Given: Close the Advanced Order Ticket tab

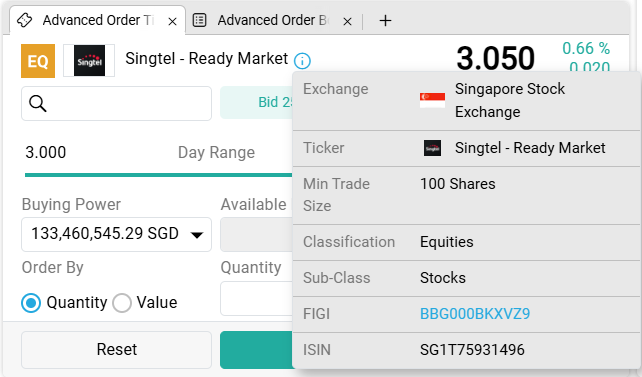Looking at the screenshot, I should click(x=172, y=21).
